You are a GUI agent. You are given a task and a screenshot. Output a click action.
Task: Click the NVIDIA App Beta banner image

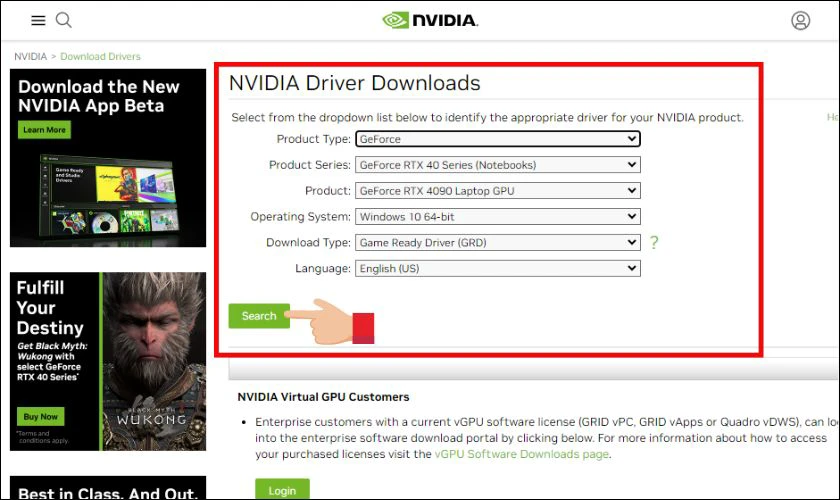coord(108,158)
